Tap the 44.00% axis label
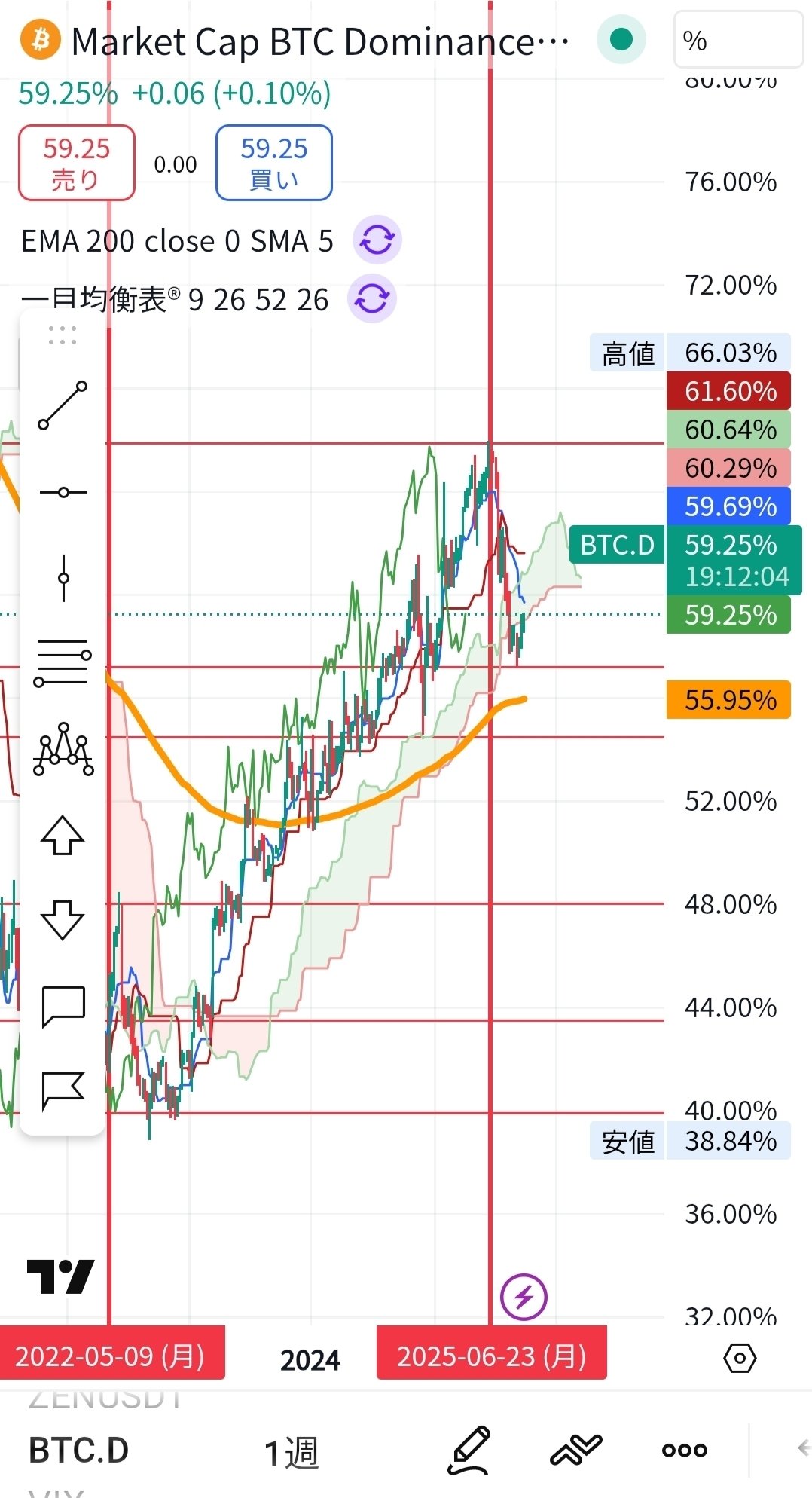Image resolution: width=812 pixels, height=1498 pixels. point(731,1007)
